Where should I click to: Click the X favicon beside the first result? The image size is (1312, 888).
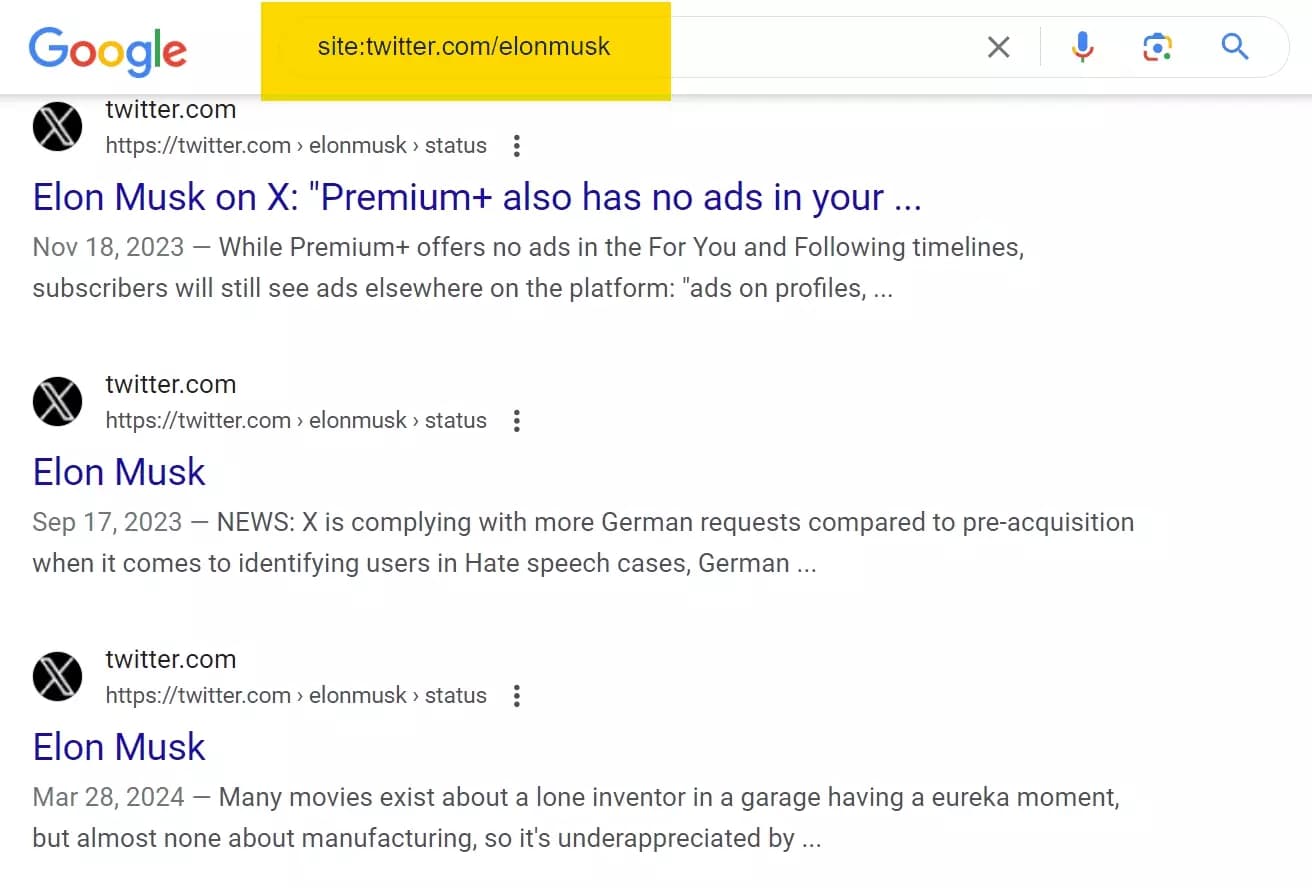[x=57, y=127]
